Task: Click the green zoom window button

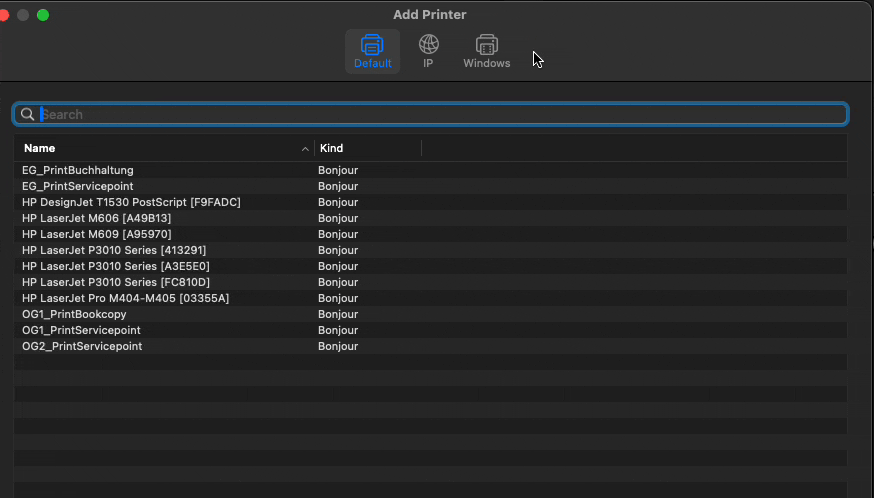Action: tap(43, 15)
